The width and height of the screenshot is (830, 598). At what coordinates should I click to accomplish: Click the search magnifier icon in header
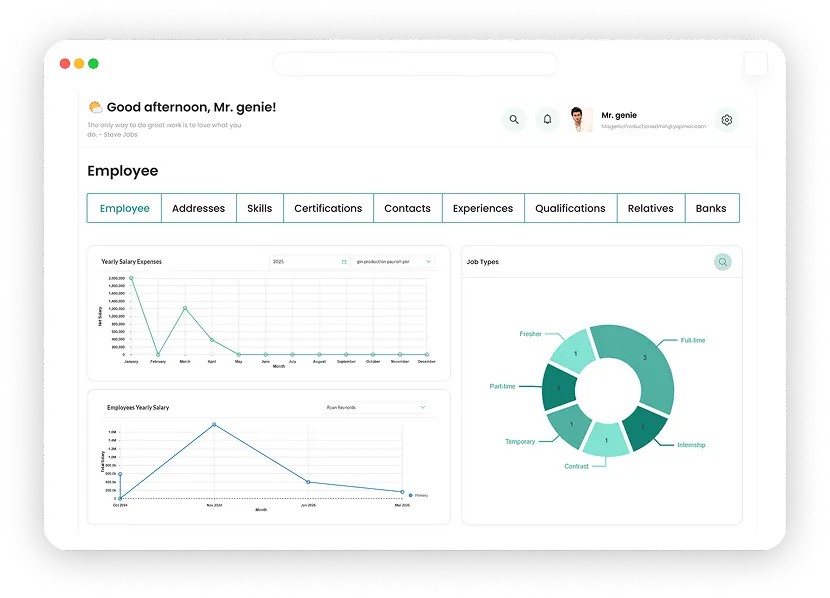click(x=514, y=119)
